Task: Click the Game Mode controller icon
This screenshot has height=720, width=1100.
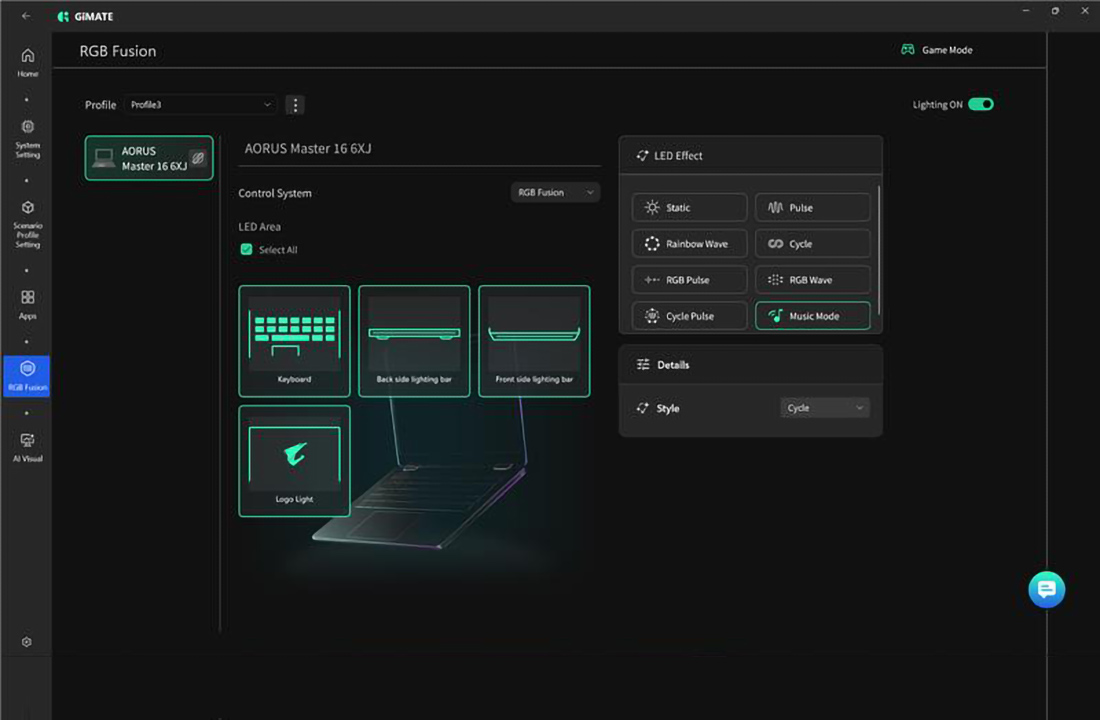Action: tap(907, 49)
